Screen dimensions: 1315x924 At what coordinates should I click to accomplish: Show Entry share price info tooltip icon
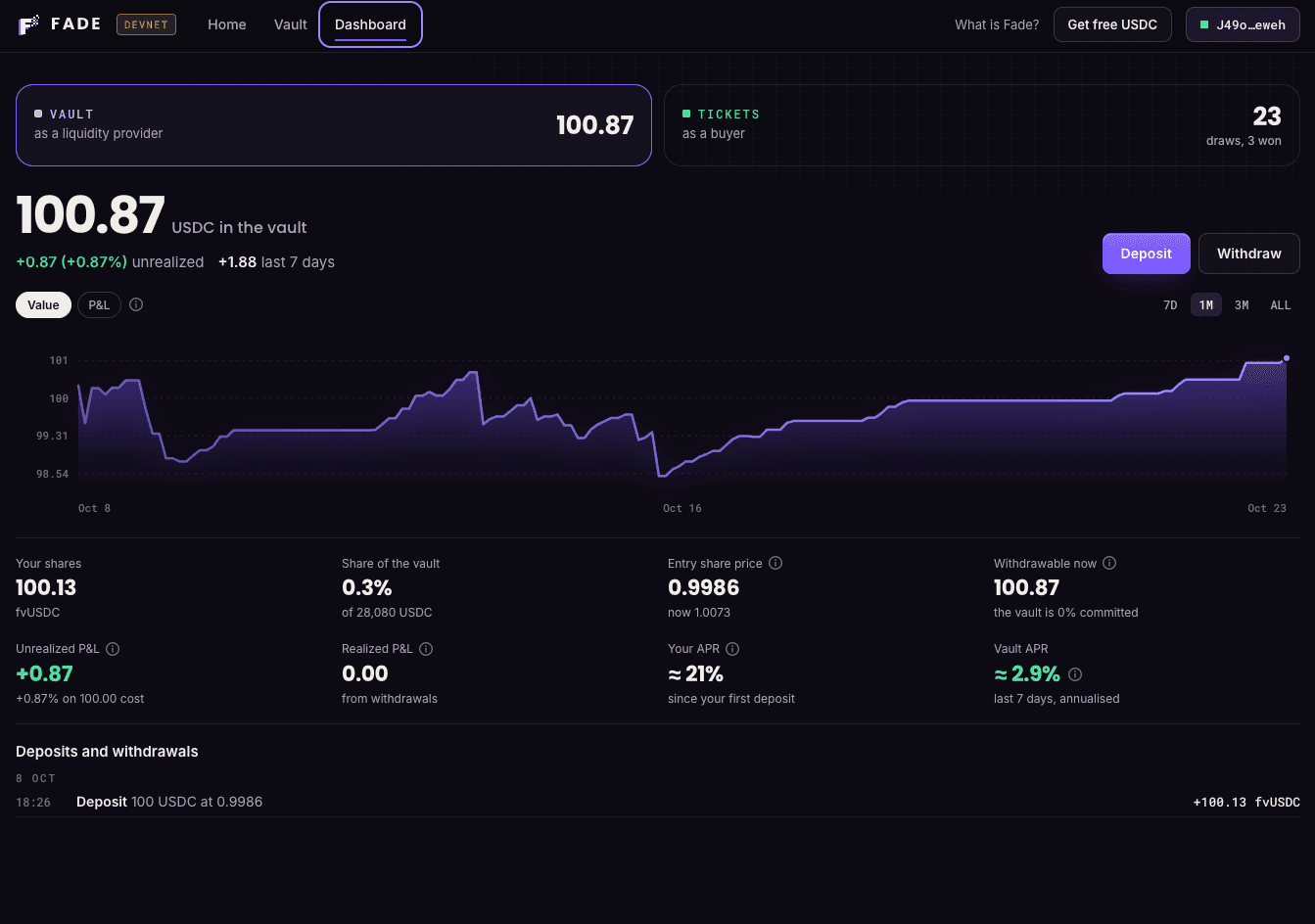pos(775,563)
